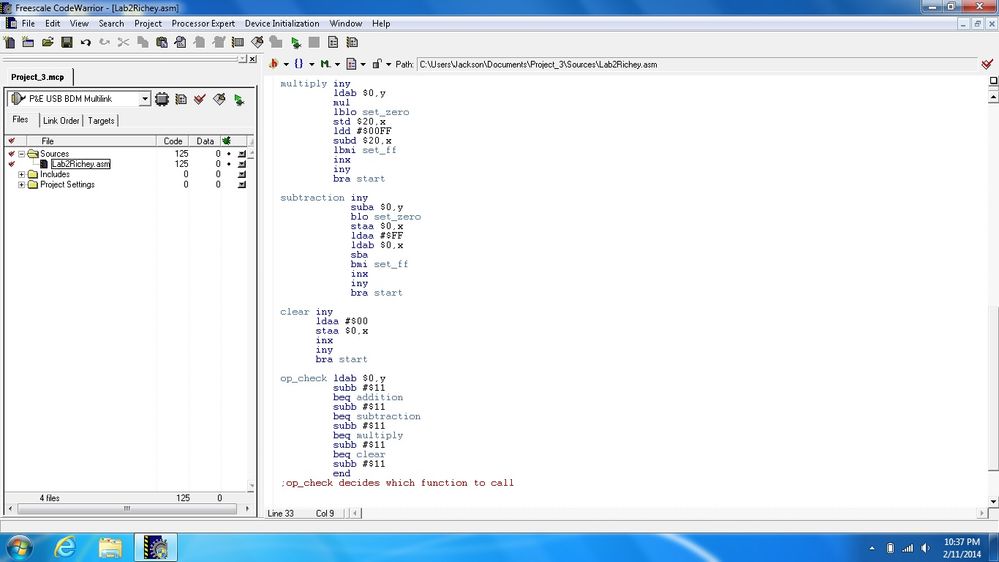Click the Open folder icon in the toolbar
Screen dimensions: 999x562
(x=47, y=43)
